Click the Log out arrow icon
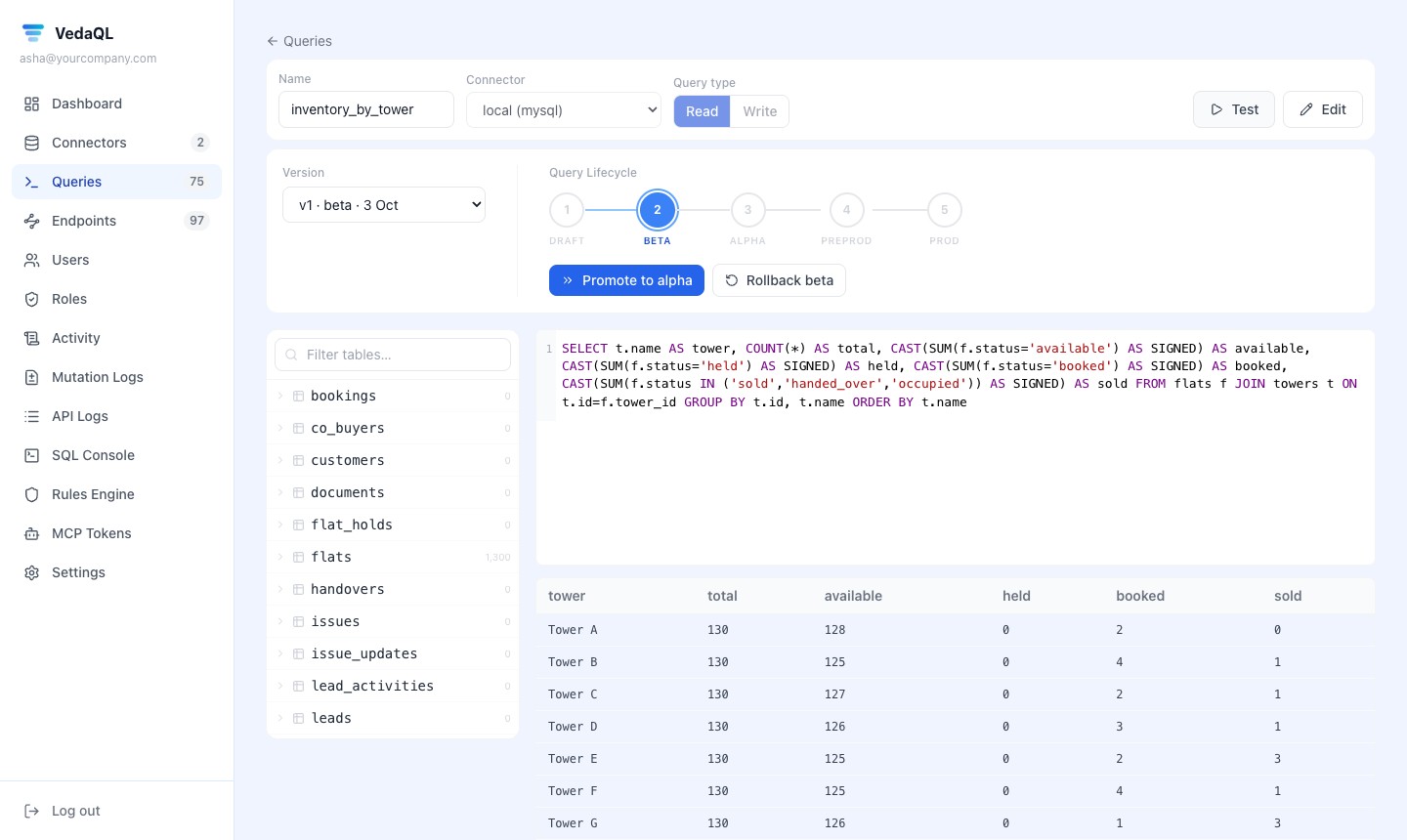 coord(32,811)
